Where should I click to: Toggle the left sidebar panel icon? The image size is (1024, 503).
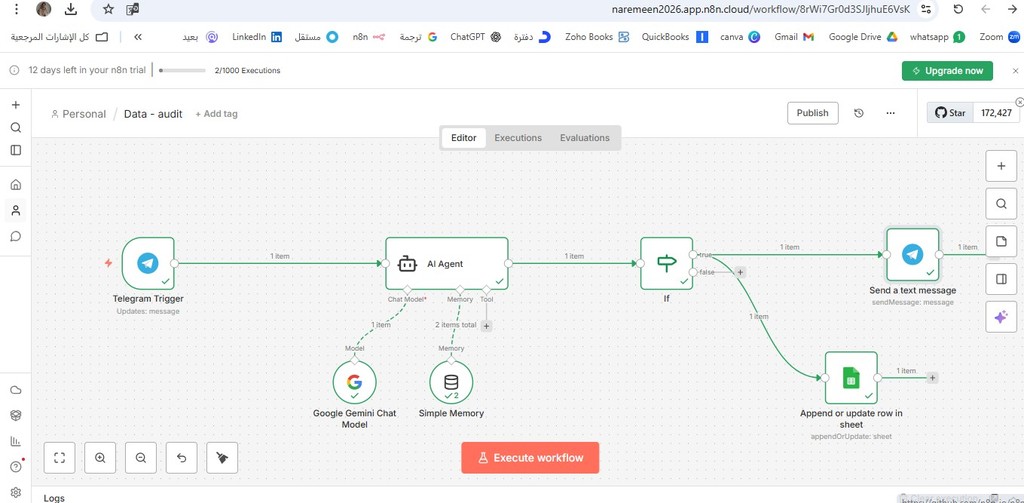pyautogui.click(x=16, y=150)
